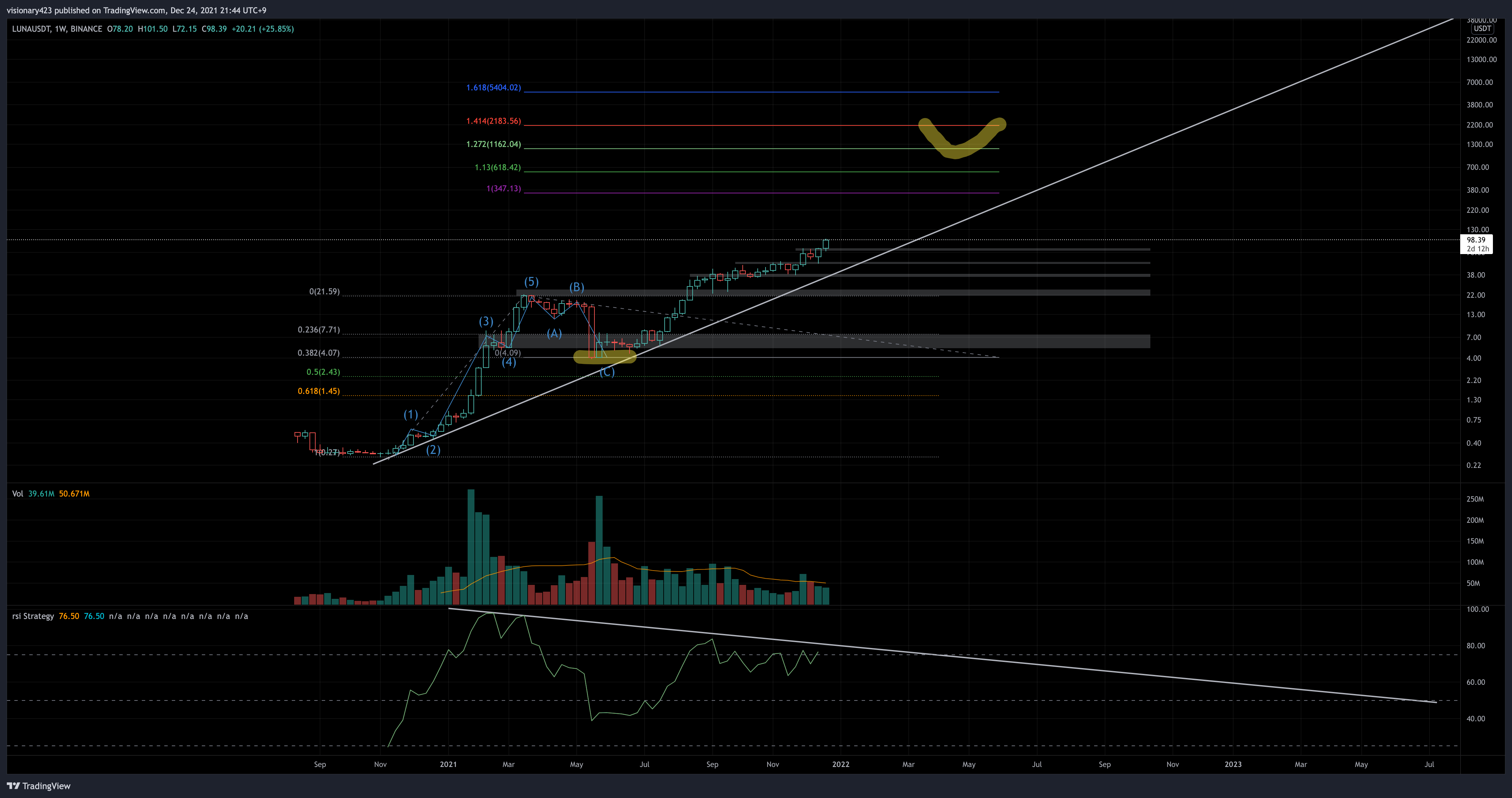Click the yellow highlight at wave (C) bottom
Image resolution: width=1512 pixels, height=798 pixels.
(x=605, y=357)
